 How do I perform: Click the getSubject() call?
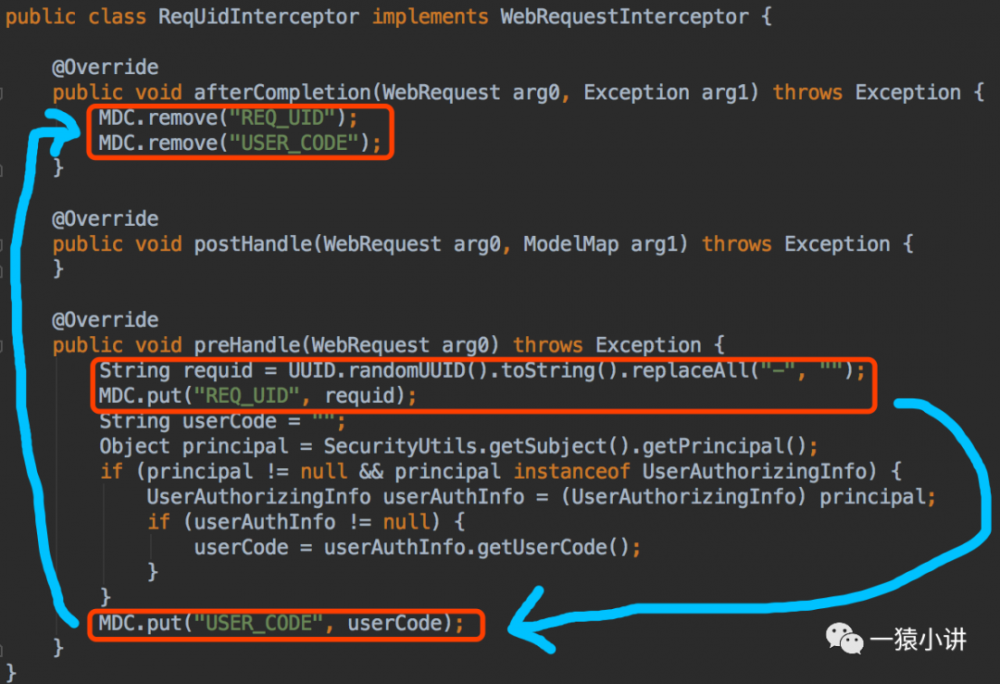[x=559, y=446]
